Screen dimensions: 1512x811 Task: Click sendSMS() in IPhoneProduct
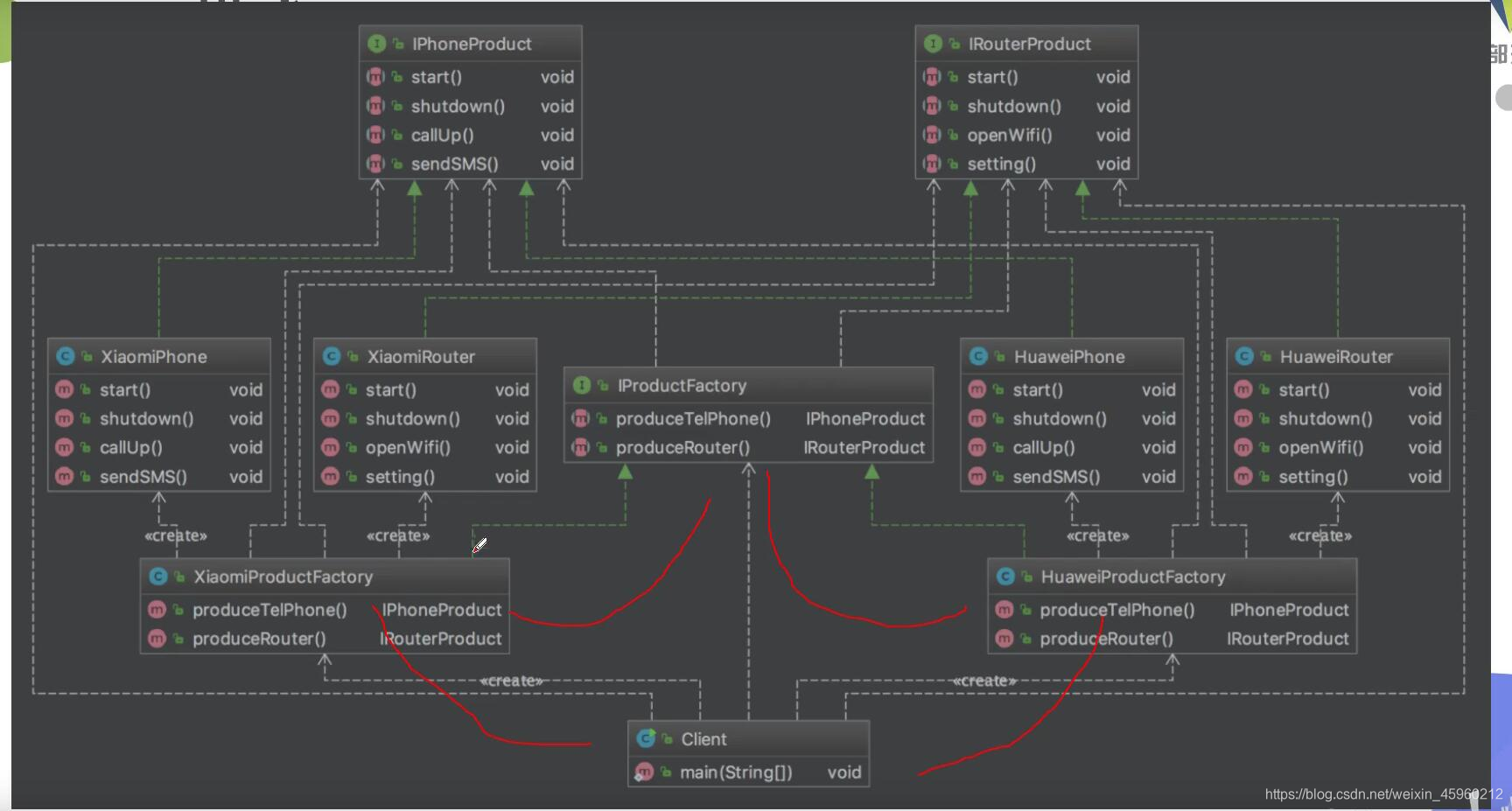point(454,164)
